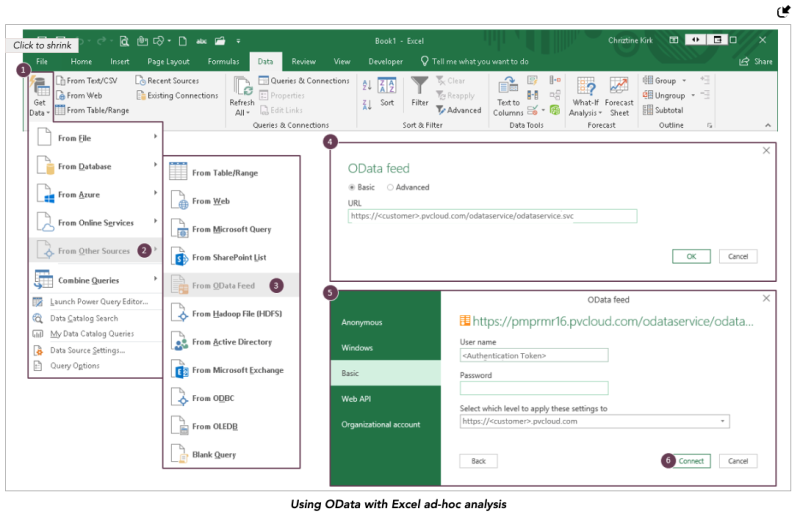800x514 pixels.
Task: Click OK in the OData feed dialog
Action: pos(691,256)
